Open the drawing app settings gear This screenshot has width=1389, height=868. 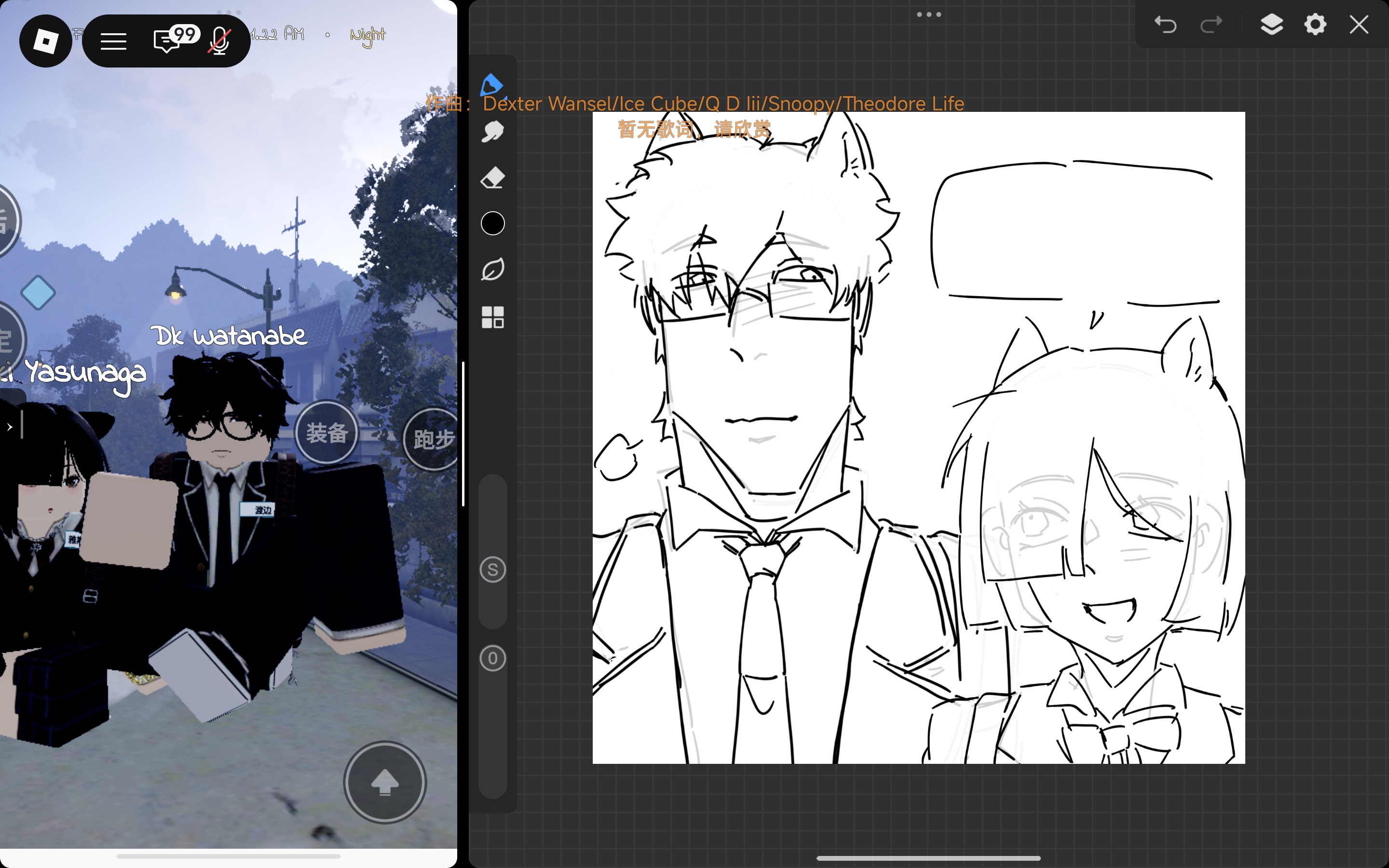coord(1315,25)
